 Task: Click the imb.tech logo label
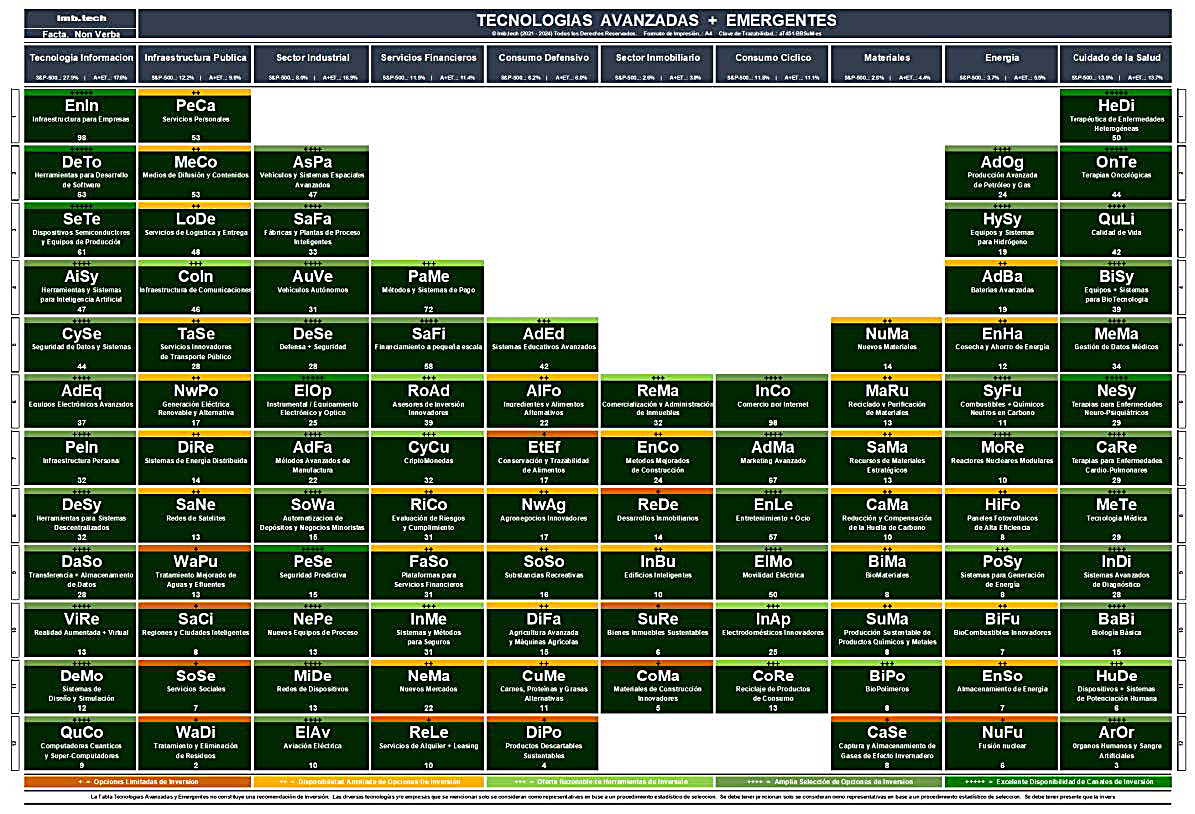[x=81, y=18]
